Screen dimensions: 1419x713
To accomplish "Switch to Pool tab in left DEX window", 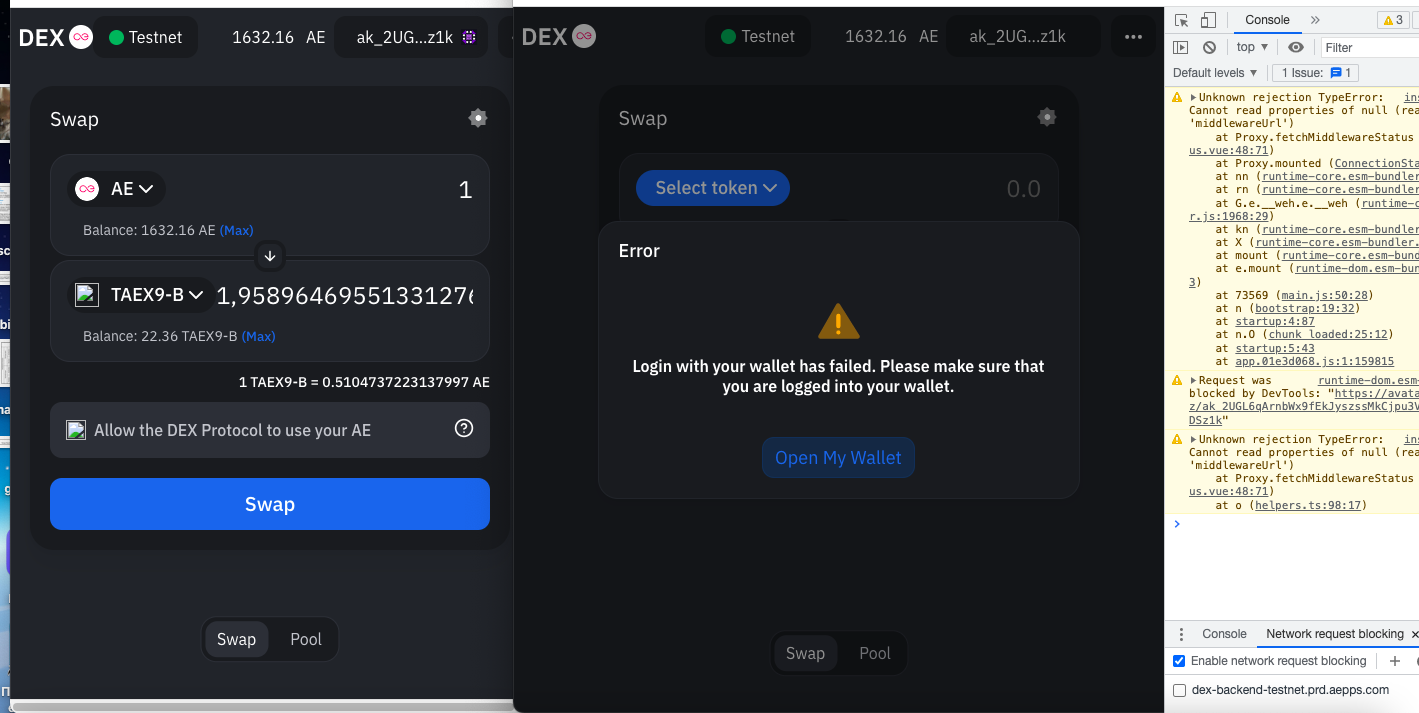I will point(306,639).
